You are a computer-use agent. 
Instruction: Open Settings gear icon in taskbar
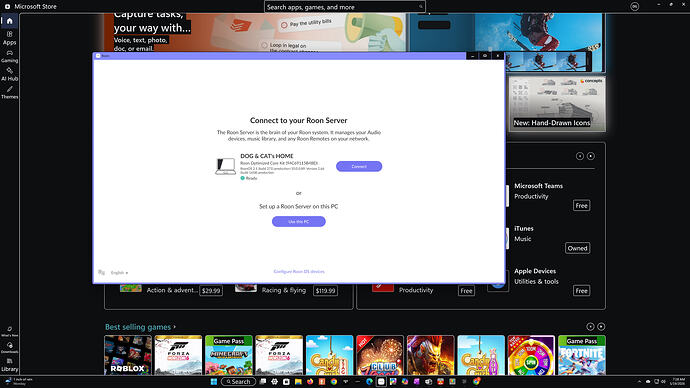274,381
